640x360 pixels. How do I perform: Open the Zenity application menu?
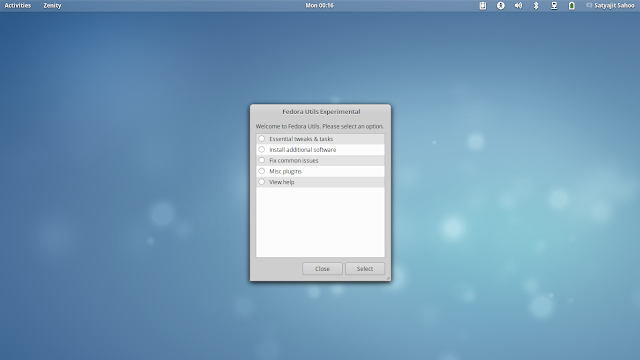[52, 6]
